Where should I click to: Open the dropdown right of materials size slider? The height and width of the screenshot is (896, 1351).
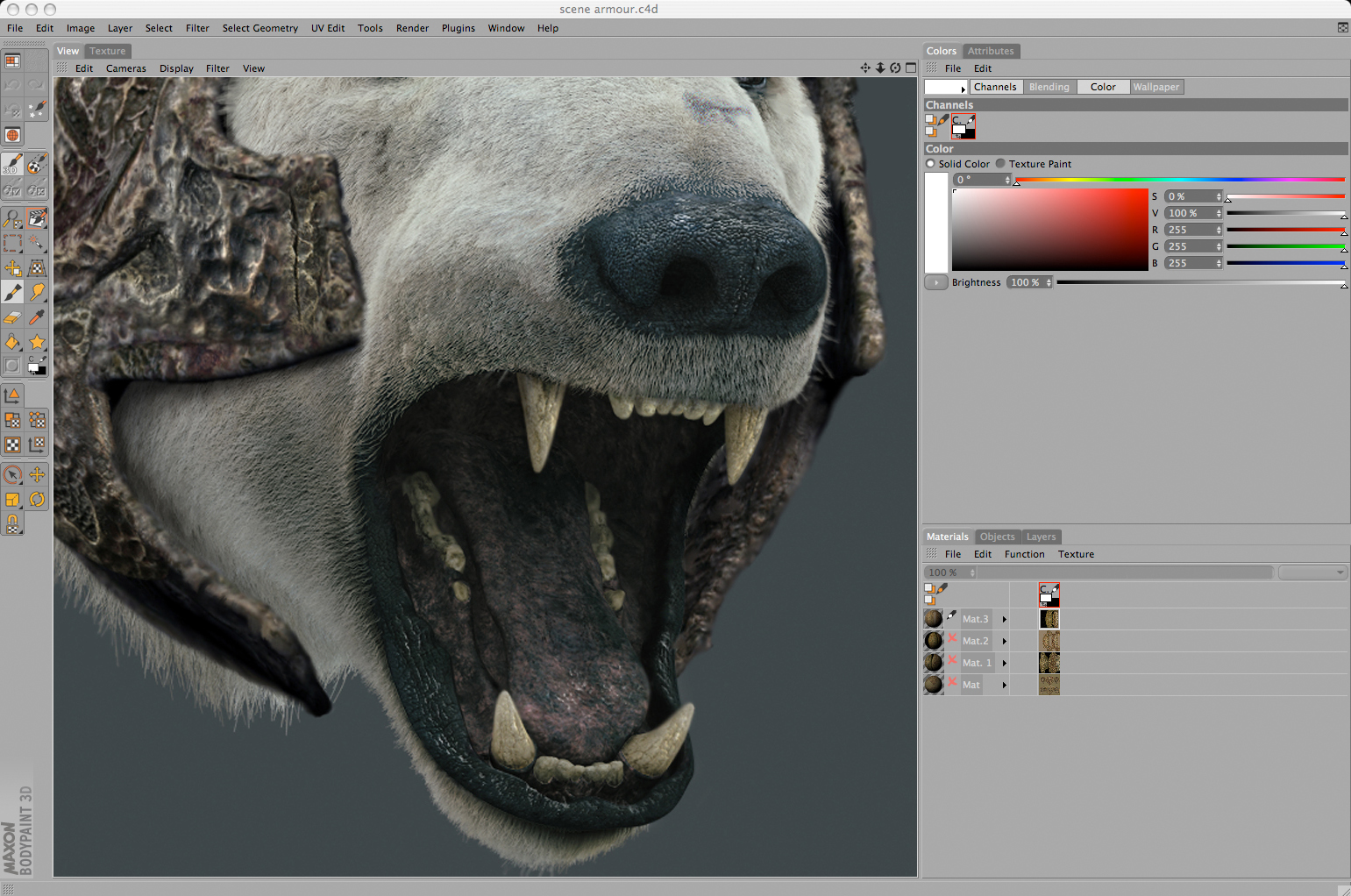(x=1312, y=572)
